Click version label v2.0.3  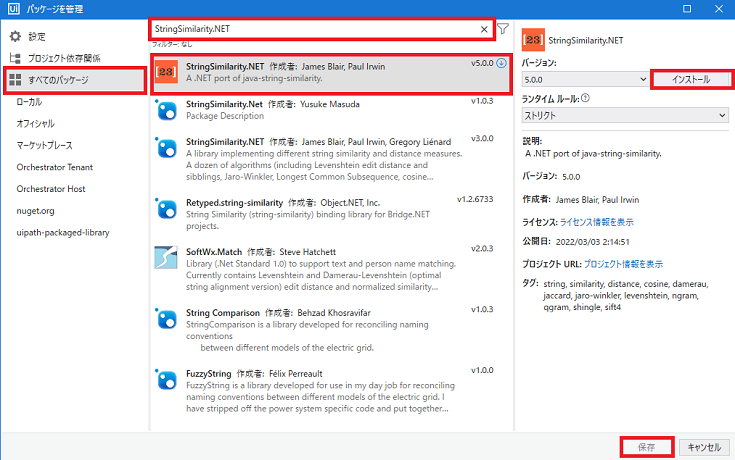[x=482, y=249]
